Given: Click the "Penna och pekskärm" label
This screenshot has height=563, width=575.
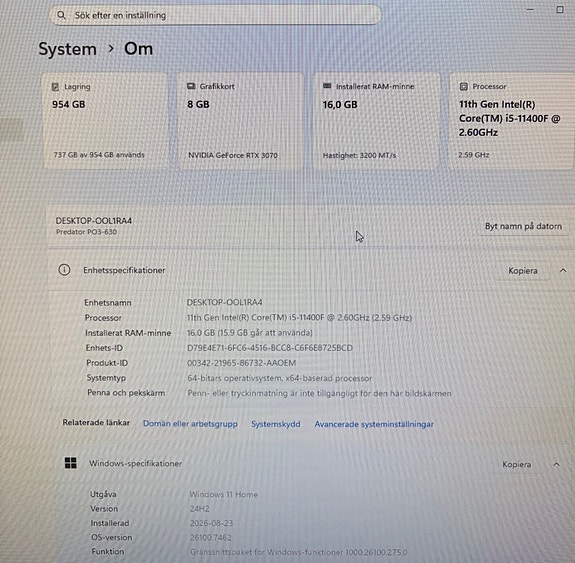Looking at the screenshot, I should [x=126, y=393].
